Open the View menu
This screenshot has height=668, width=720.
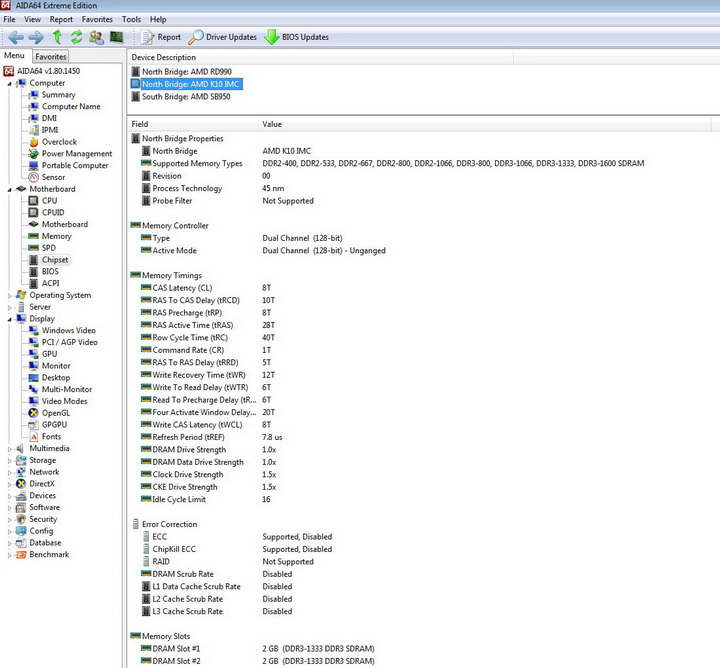pos(32,19)
